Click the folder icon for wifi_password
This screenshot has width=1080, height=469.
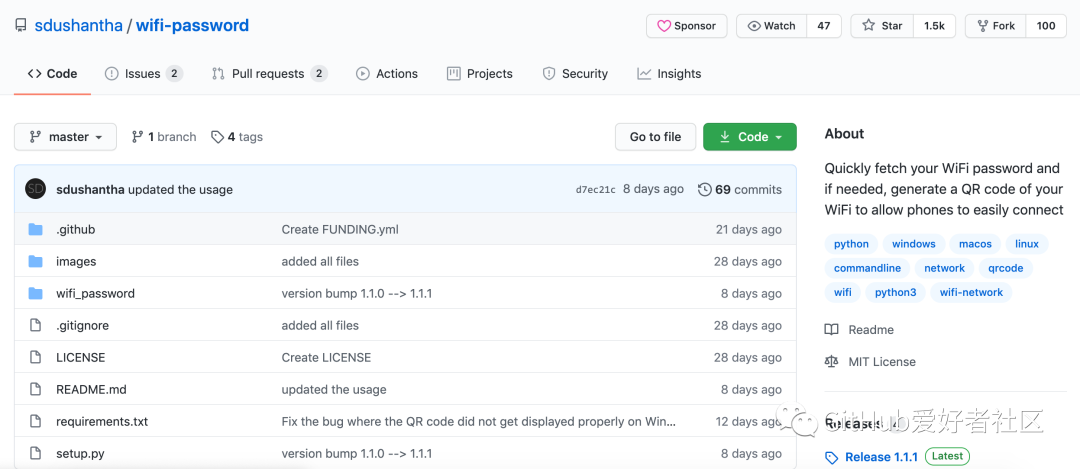[x=36, y=293]
